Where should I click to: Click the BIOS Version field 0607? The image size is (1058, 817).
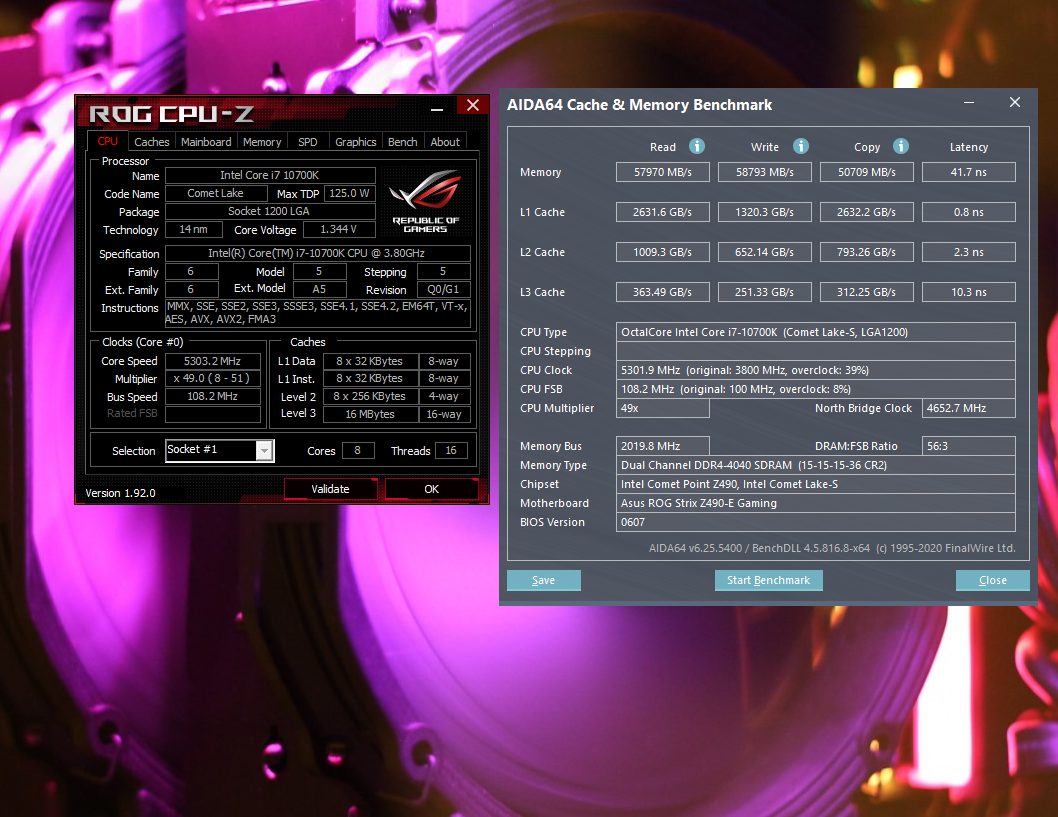tap(816, 522)
